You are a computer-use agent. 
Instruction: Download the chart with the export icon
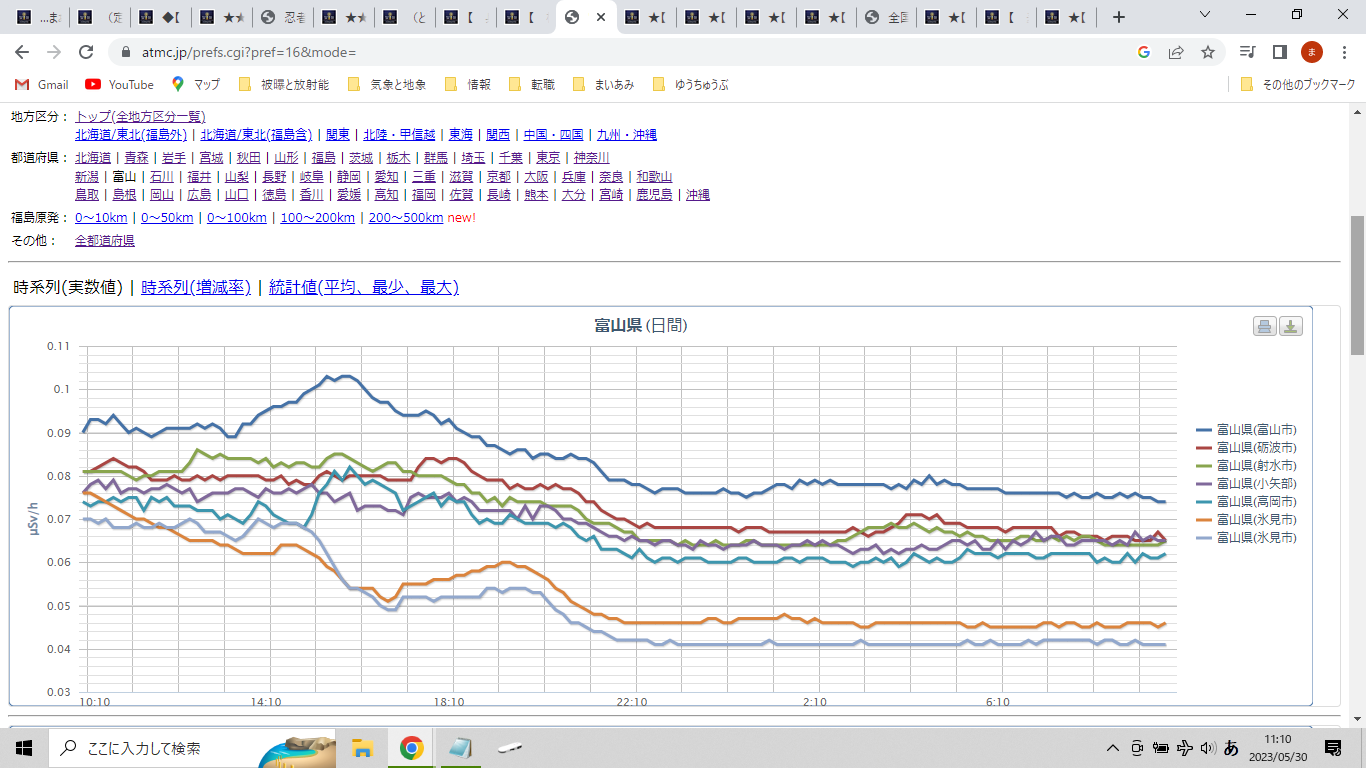pyautogui.click(x=1291, y=326)
